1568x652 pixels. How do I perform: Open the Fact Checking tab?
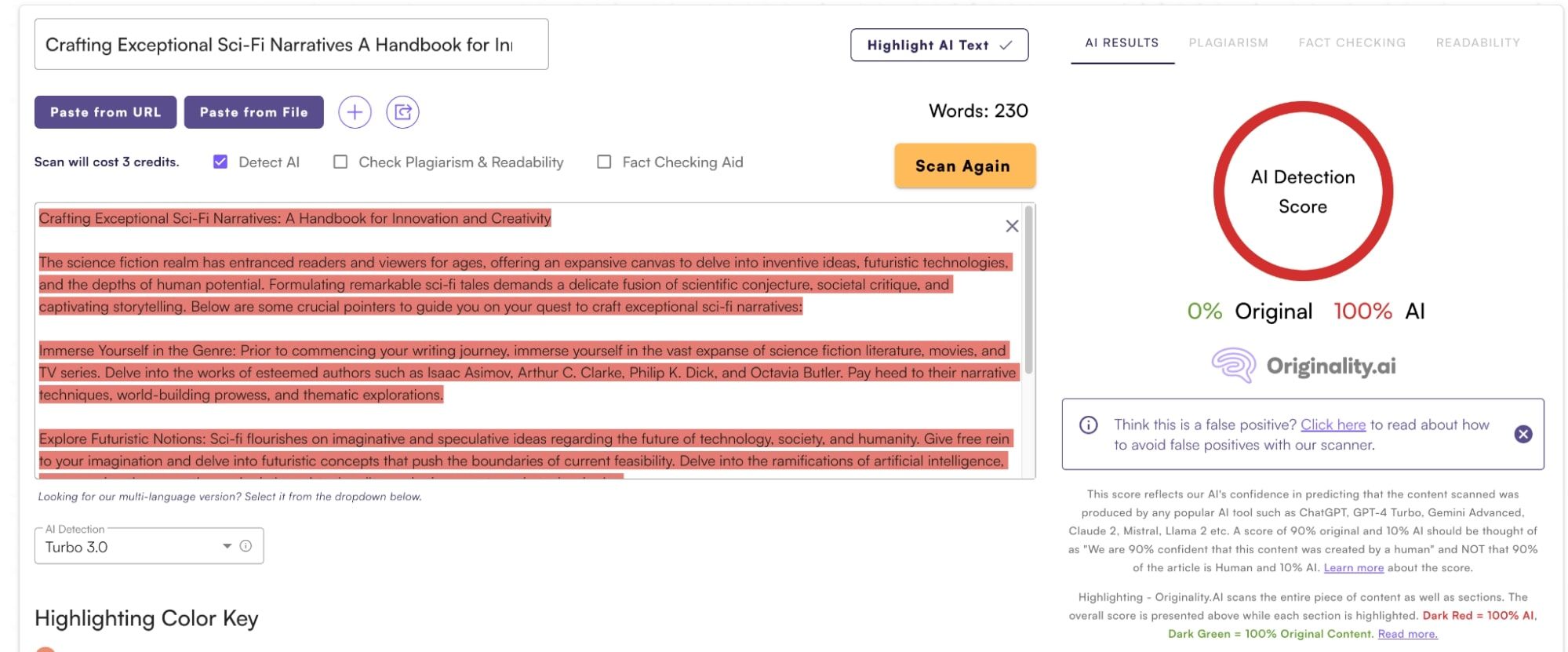1352,42
